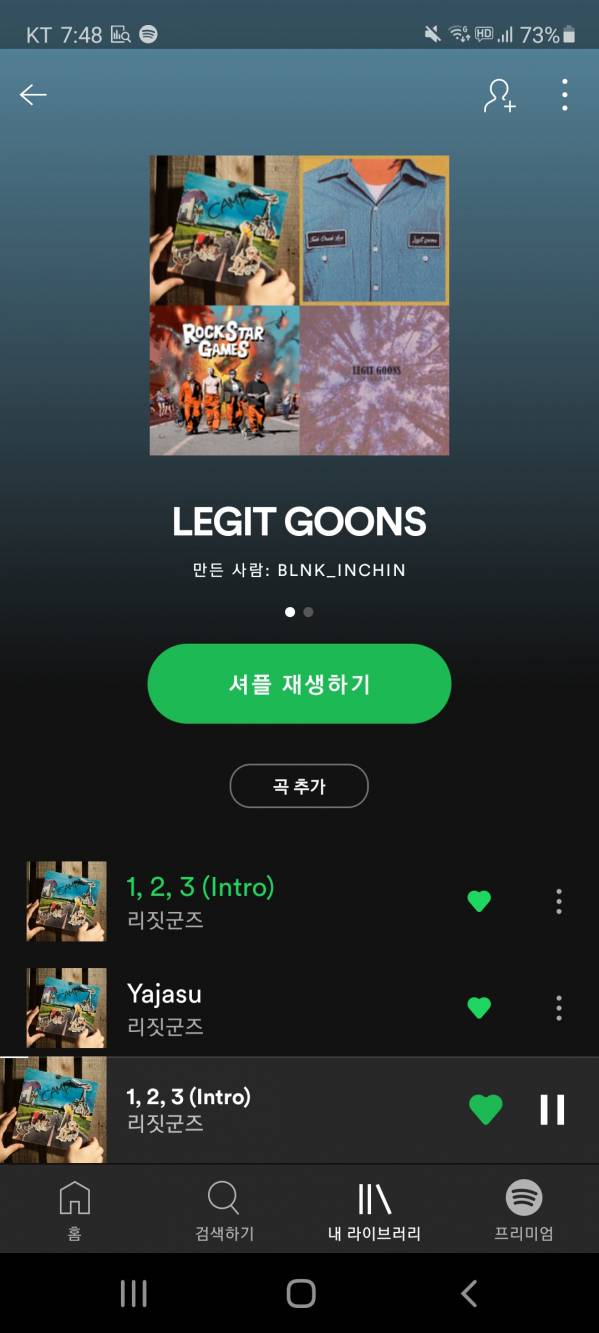Image resolution: width=599 pixels, height=1333 pixels.
Task: Go to the 홈 tab
Action: [75, 1210]
